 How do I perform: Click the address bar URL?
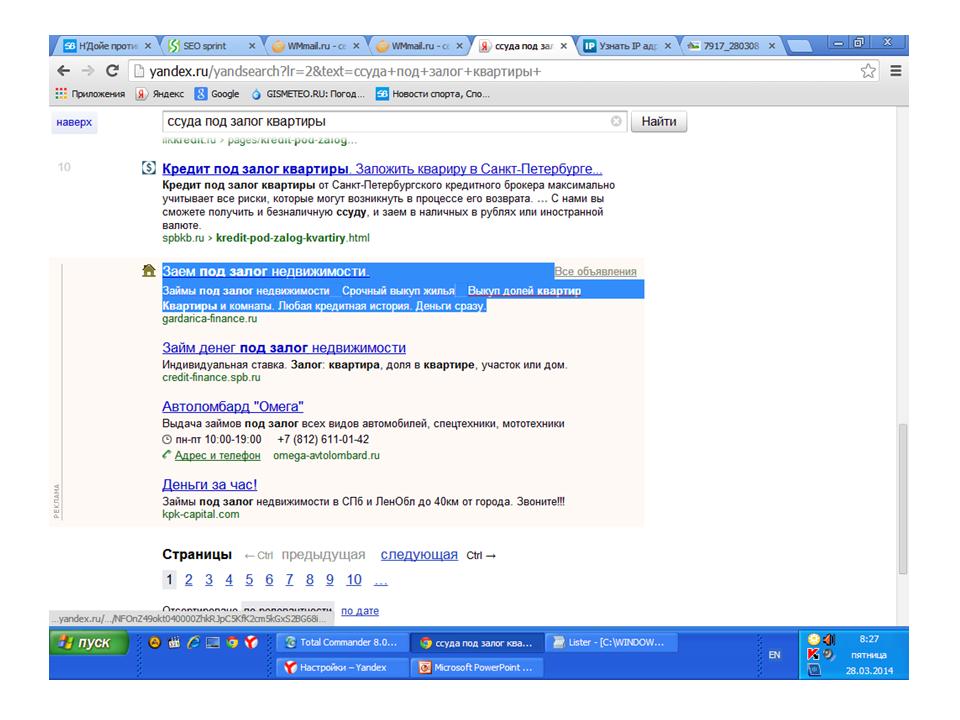345,72
